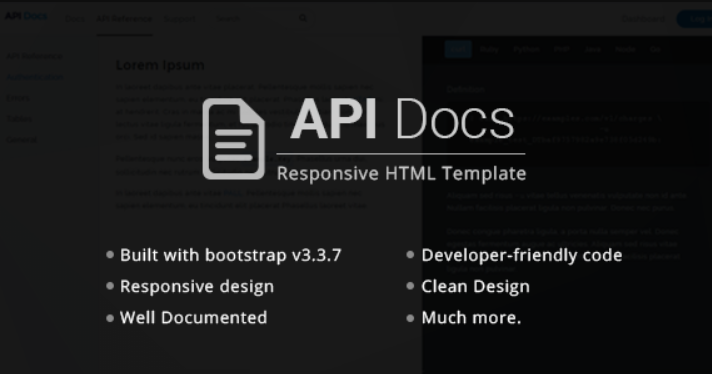712x374 pixels.
Task: Select Authentication in the sidebar
Action: pyautogui.click(x=35, y=77)
